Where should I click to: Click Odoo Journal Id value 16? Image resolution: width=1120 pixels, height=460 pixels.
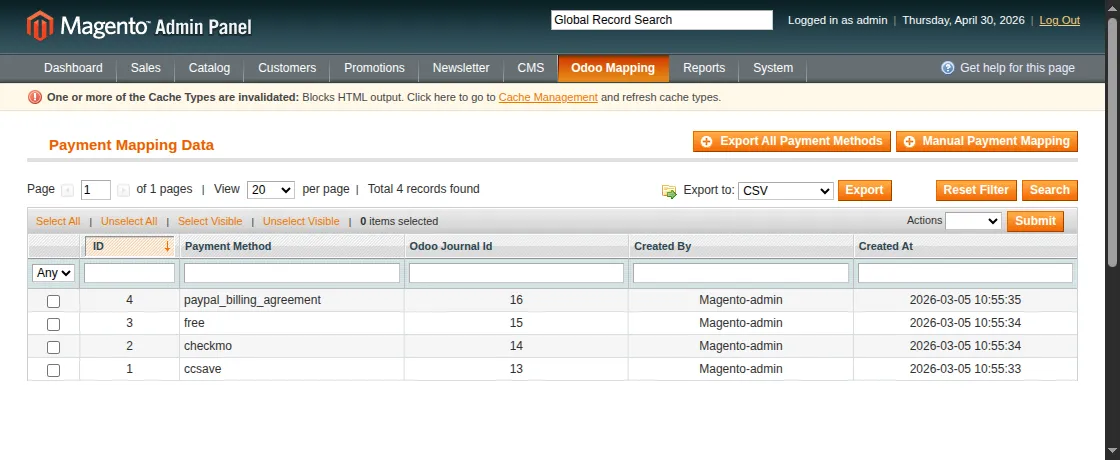(x=516, y=300)
